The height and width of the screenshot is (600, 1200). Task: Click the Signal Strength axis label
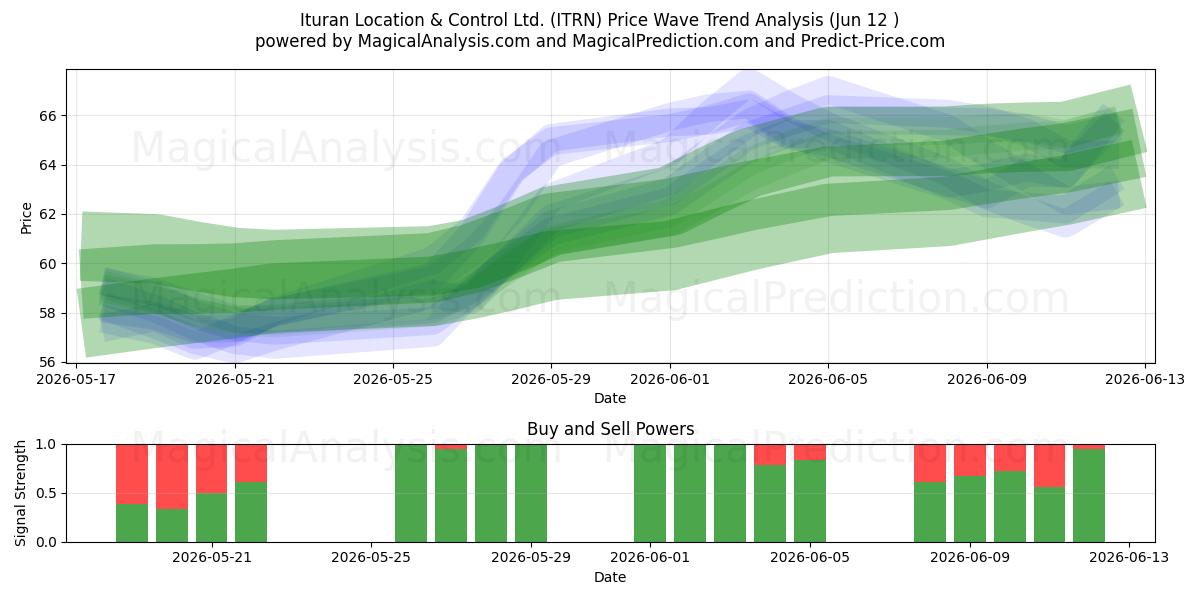[x=21, y=493]
